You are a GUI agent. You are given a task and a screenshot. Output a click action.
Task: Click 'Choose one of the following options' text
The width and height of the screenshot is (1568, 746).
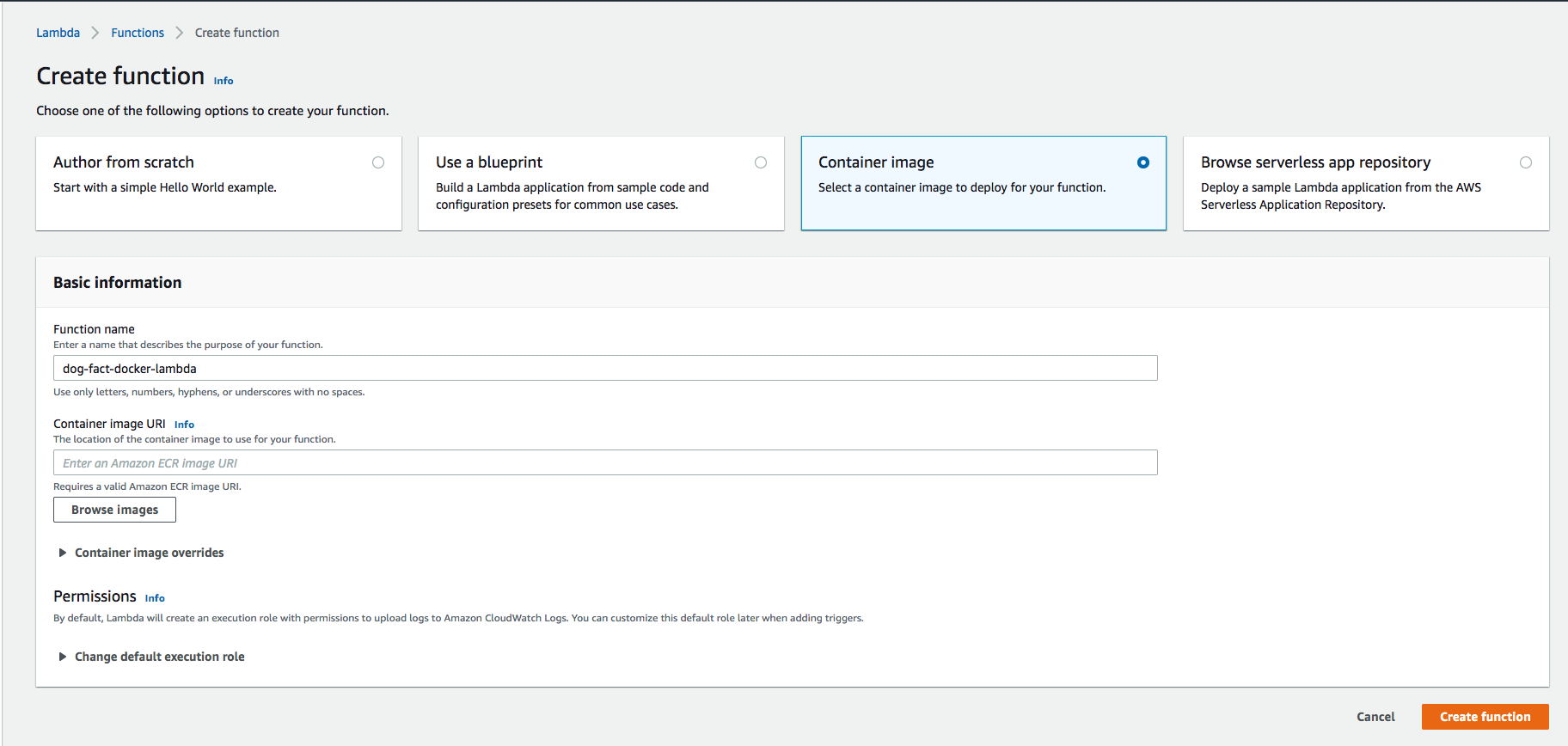click(x=212, y=111)
